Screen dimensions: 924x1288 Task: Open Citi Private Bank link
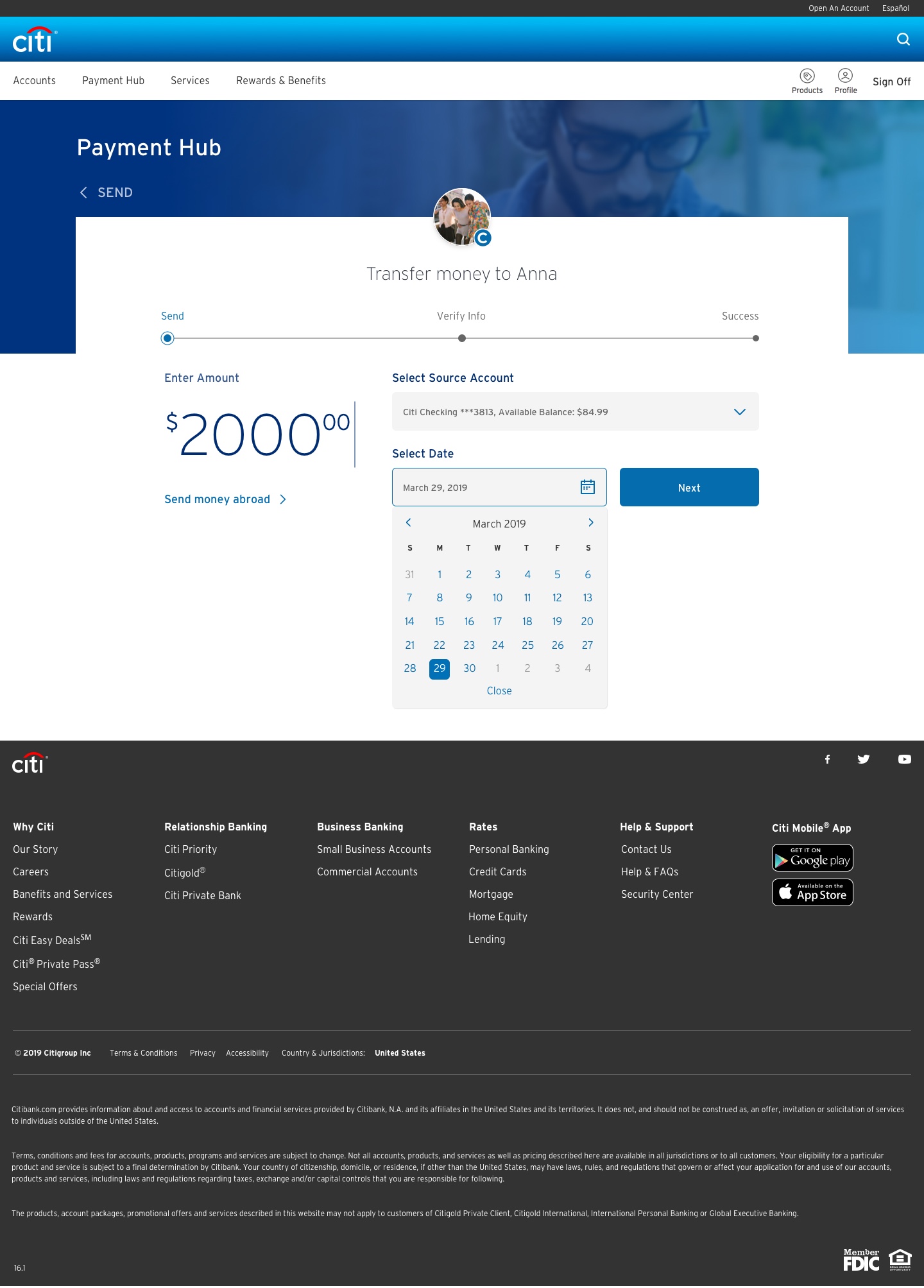point(203,896)
